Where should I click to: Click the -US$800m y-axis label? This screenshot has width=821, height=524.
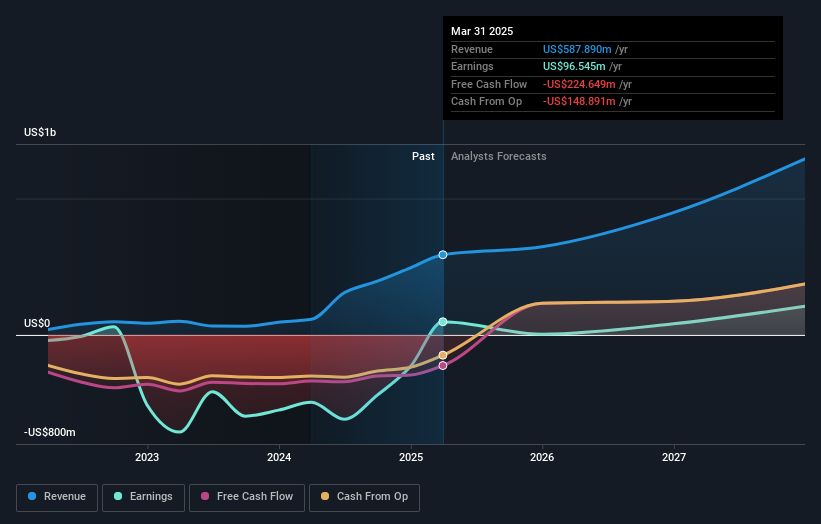[x=50, y=432]
